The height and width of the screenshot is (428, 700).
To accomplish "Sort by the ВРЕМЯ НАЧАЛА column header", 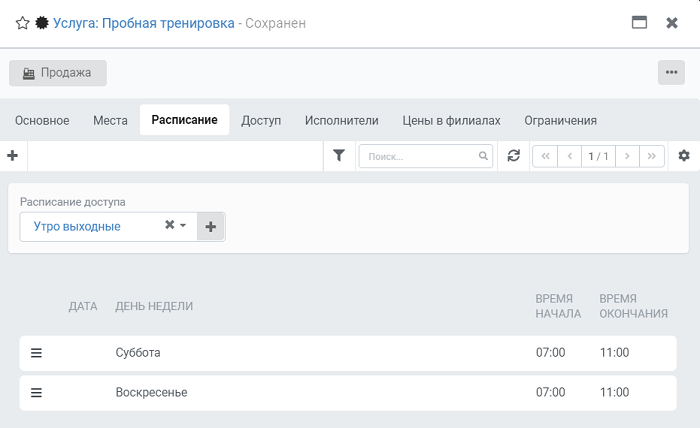I will coord(558,306).
